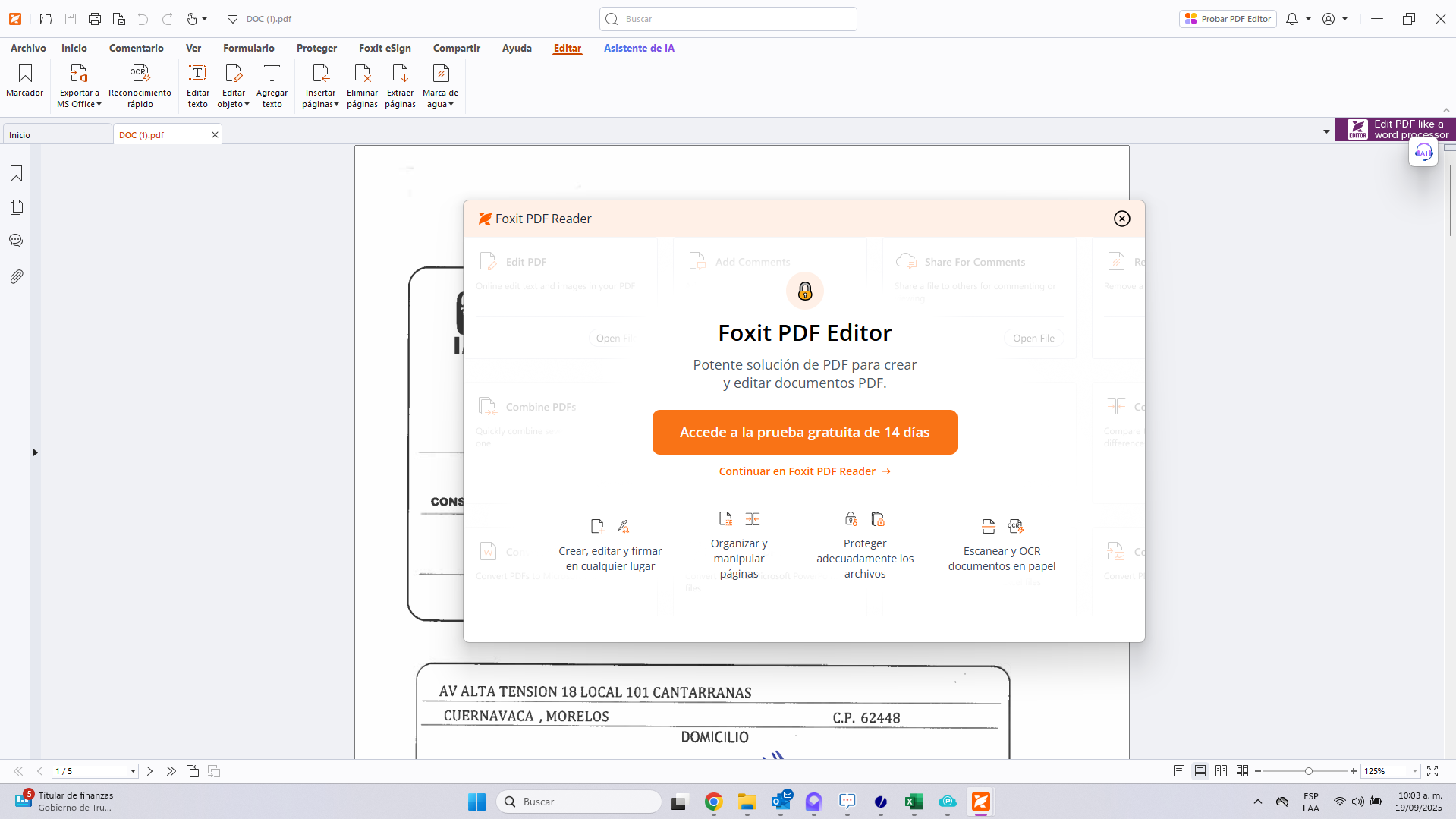Open the page number dropdown
The height and width of the screenshot is (819, 1456).
(x=133, y=771)
